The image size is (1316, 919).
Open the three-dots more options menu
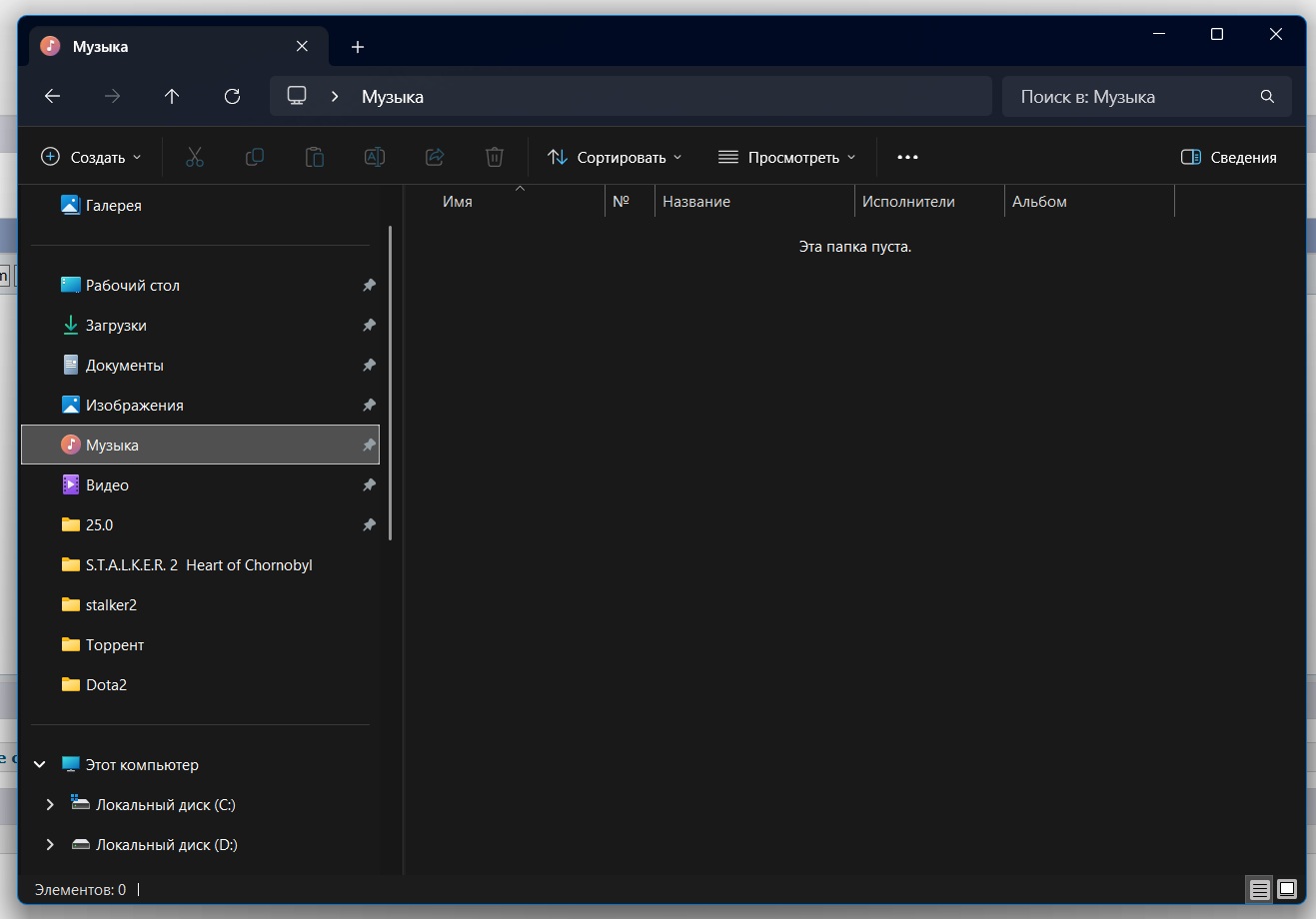(907, 157)
